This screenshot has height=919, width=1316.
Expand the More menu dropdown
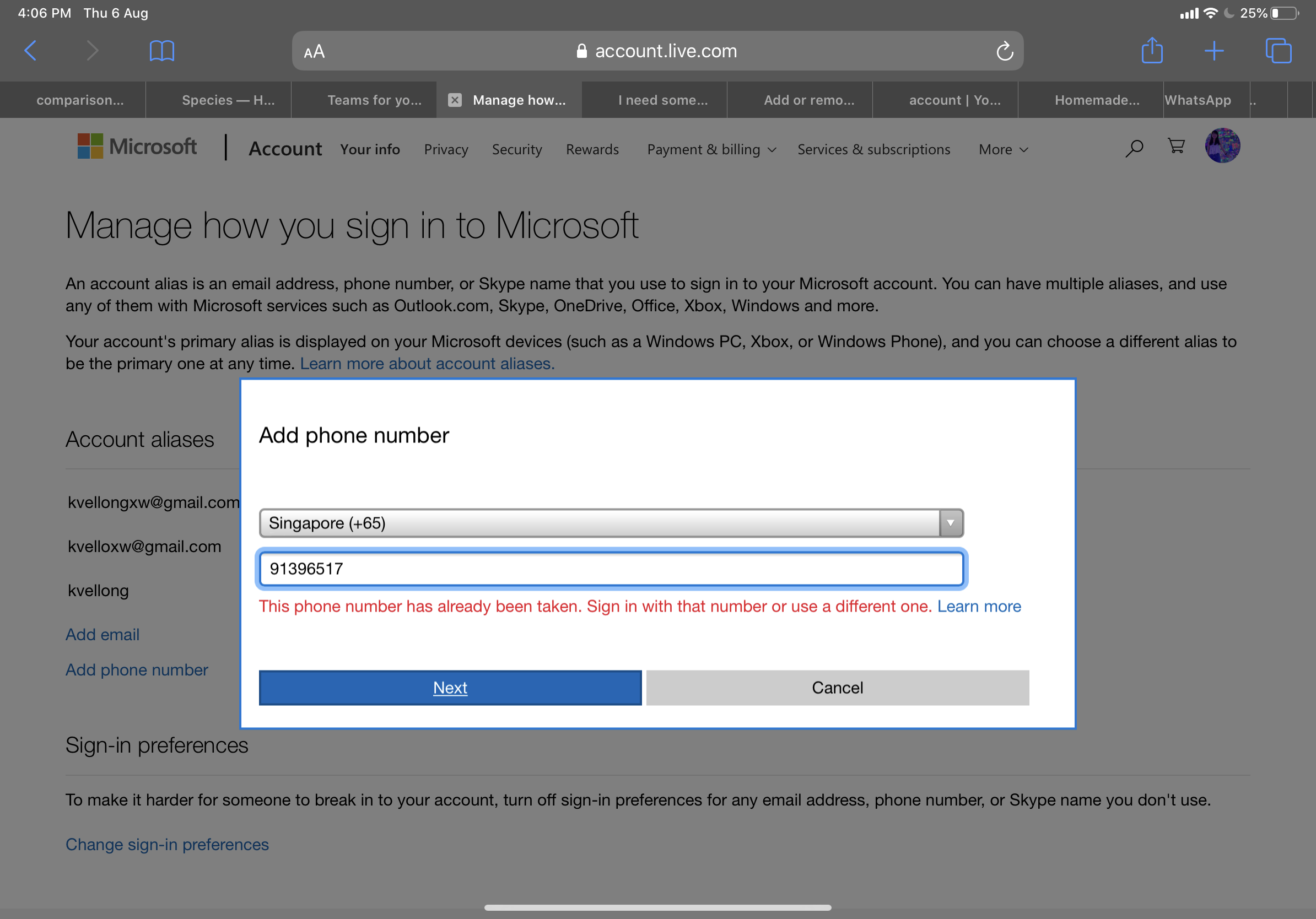click(x=1001, y=149)
